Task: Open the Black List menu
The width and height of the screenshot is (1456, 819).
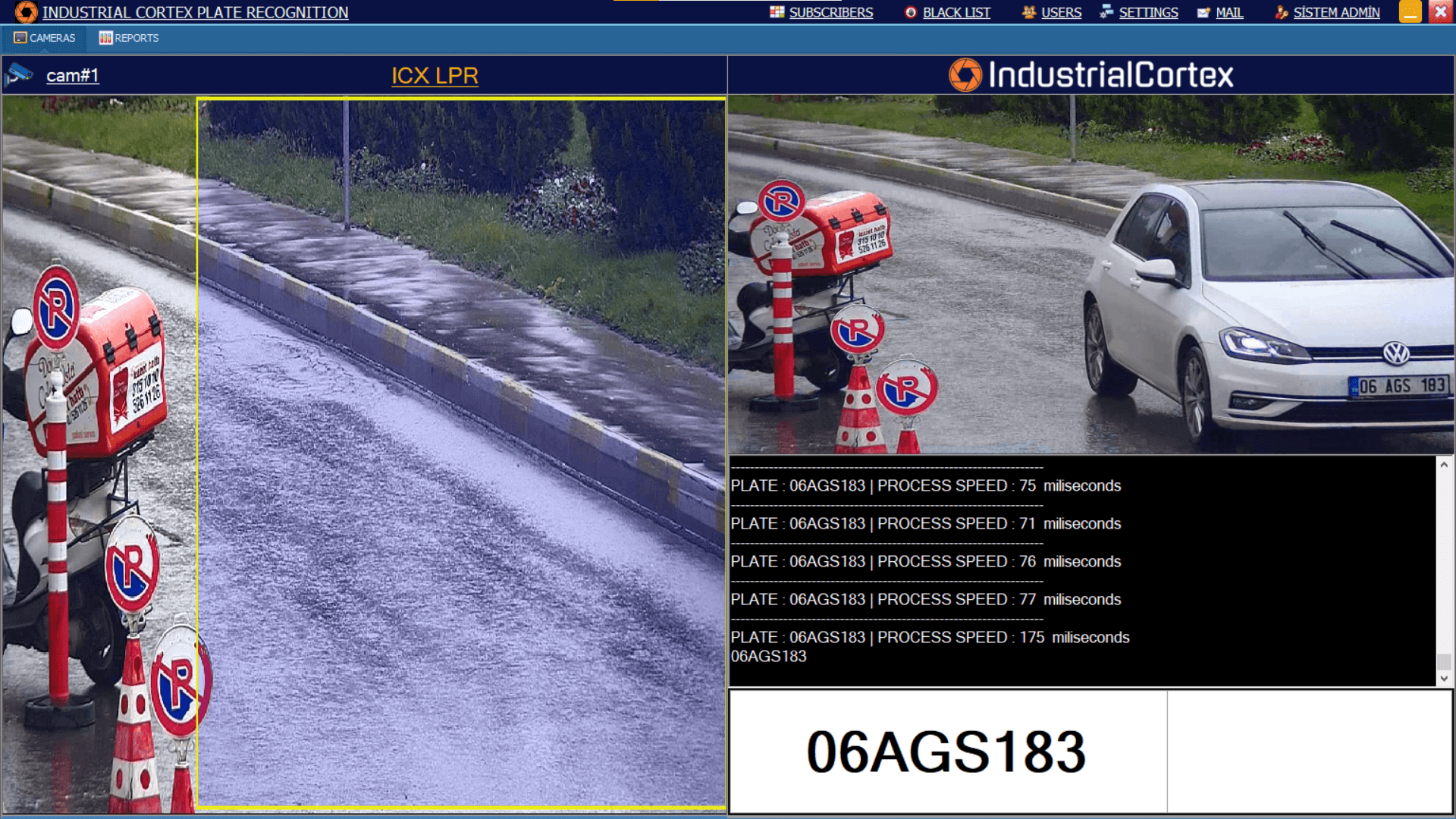Action: pos(956,12)
